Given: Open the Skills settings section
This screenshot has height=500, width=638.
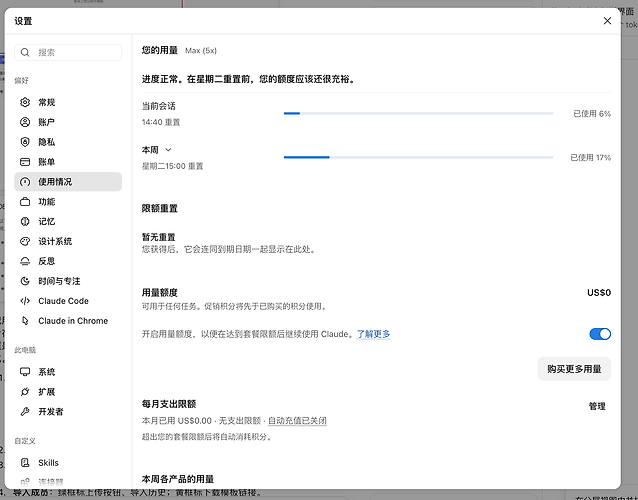Looking at the screenshot, I should point(68,463).
